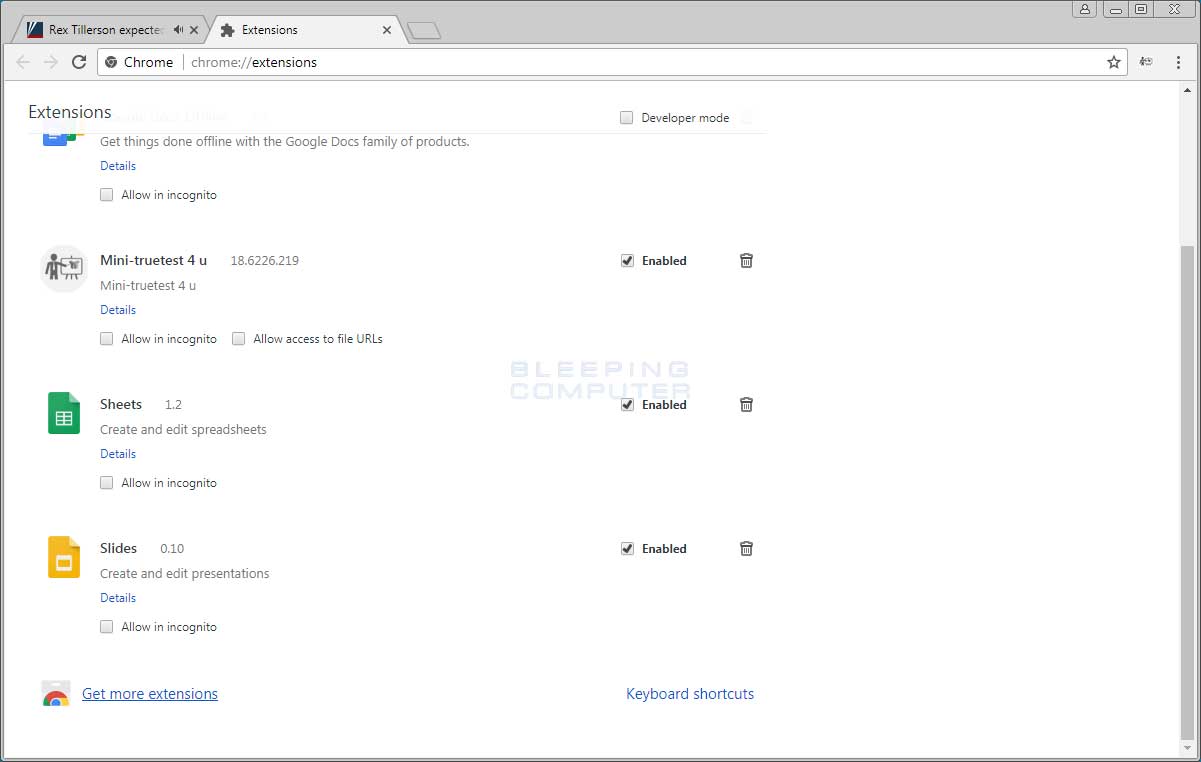Bookmark this page with the star icon
This screenshot has width=1201, height=762.
1114,62
